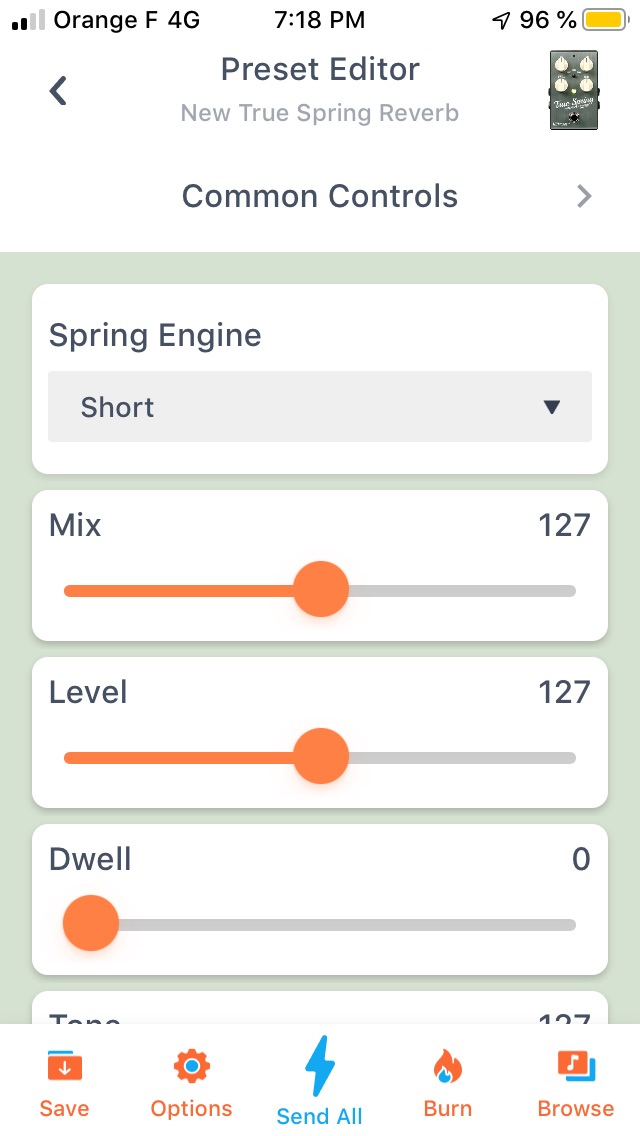Tap the Save label in bottom bar
The height and width of the screenshot is (1136, 640).
pos(64,1108)
